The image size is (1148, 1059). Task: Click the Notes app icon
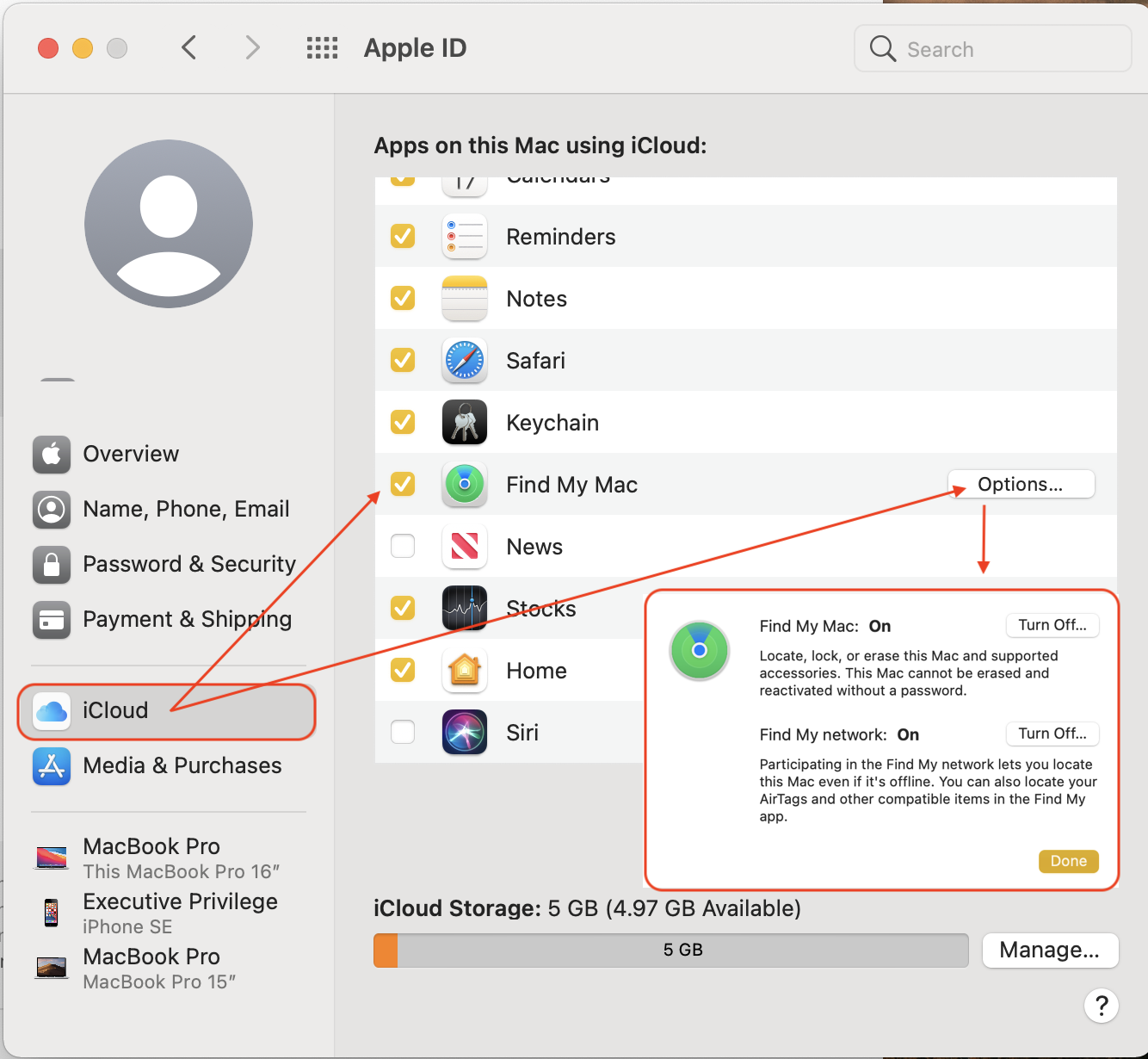click(465, 299)
